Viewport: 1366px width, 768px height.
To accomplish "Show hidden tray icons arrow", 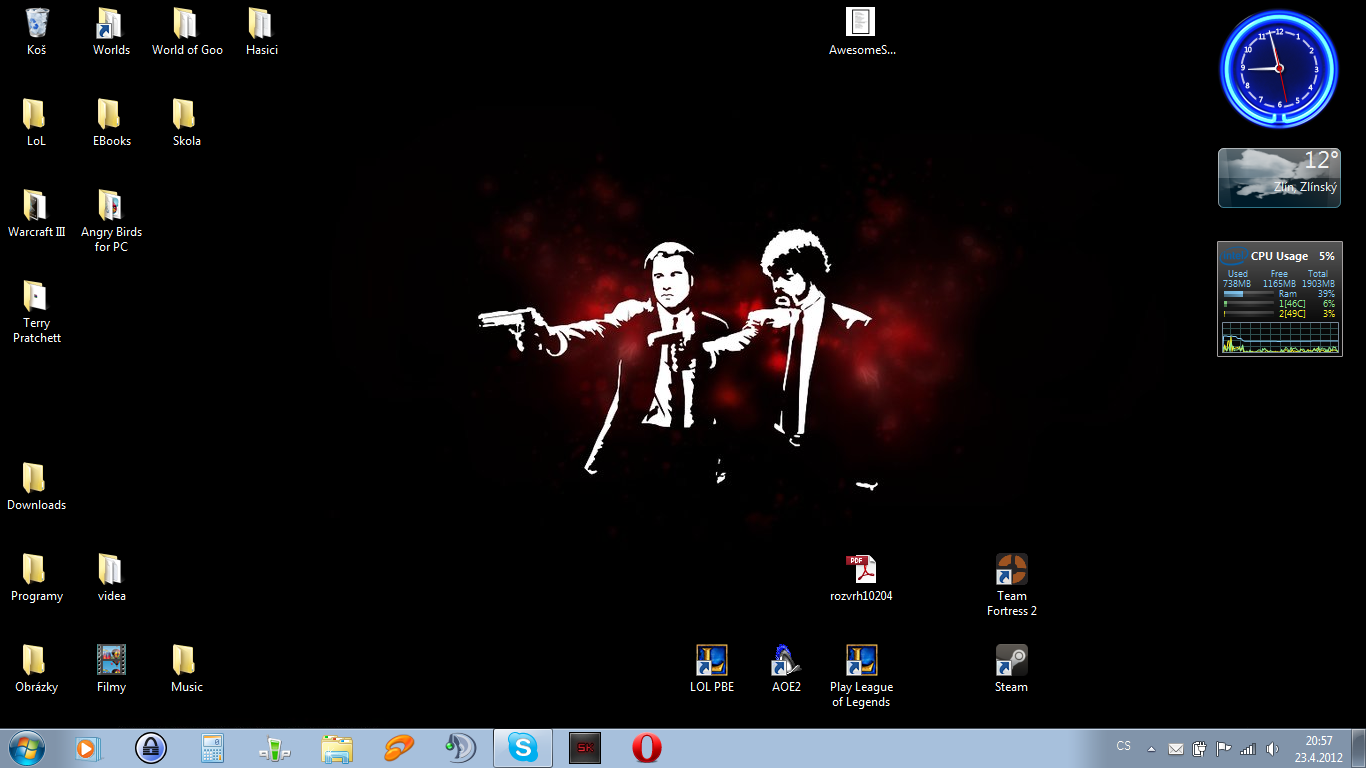I will coord(1151,748).
